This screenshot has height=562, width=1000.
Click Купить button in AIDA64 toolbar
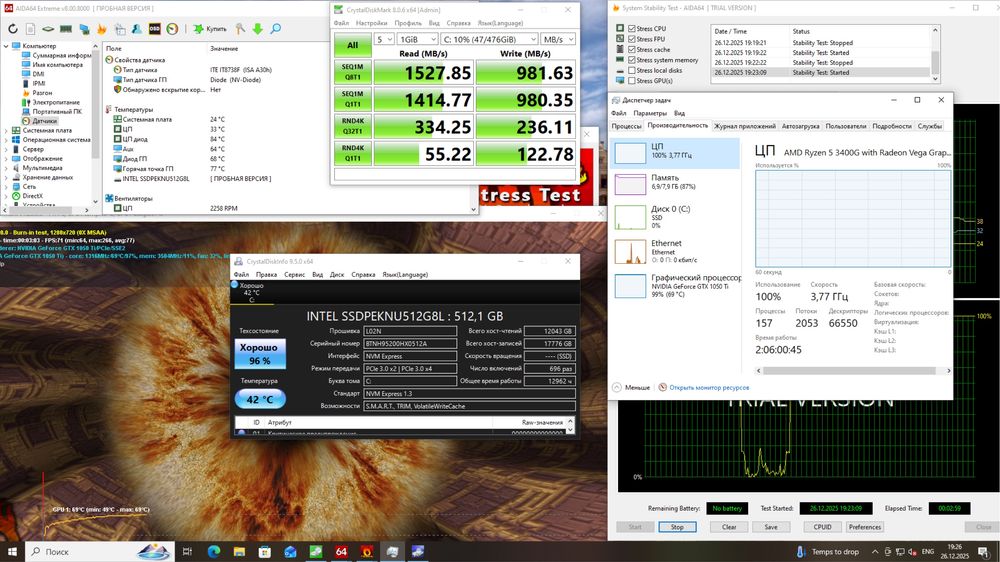pos(210,29)
